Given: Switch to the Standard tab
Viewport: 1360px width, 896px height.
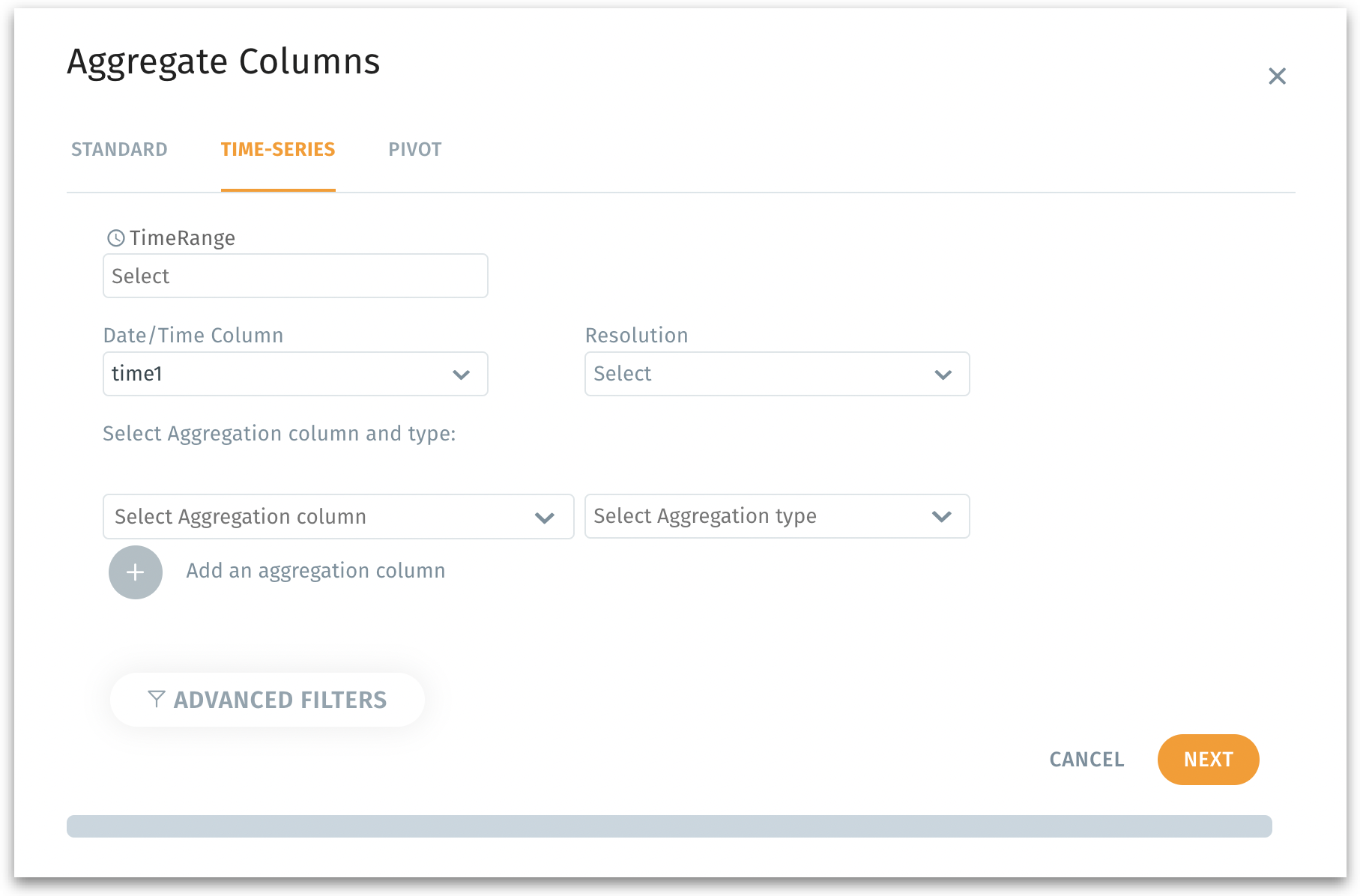Looking at the screenshot, I should tap(119, 150).
